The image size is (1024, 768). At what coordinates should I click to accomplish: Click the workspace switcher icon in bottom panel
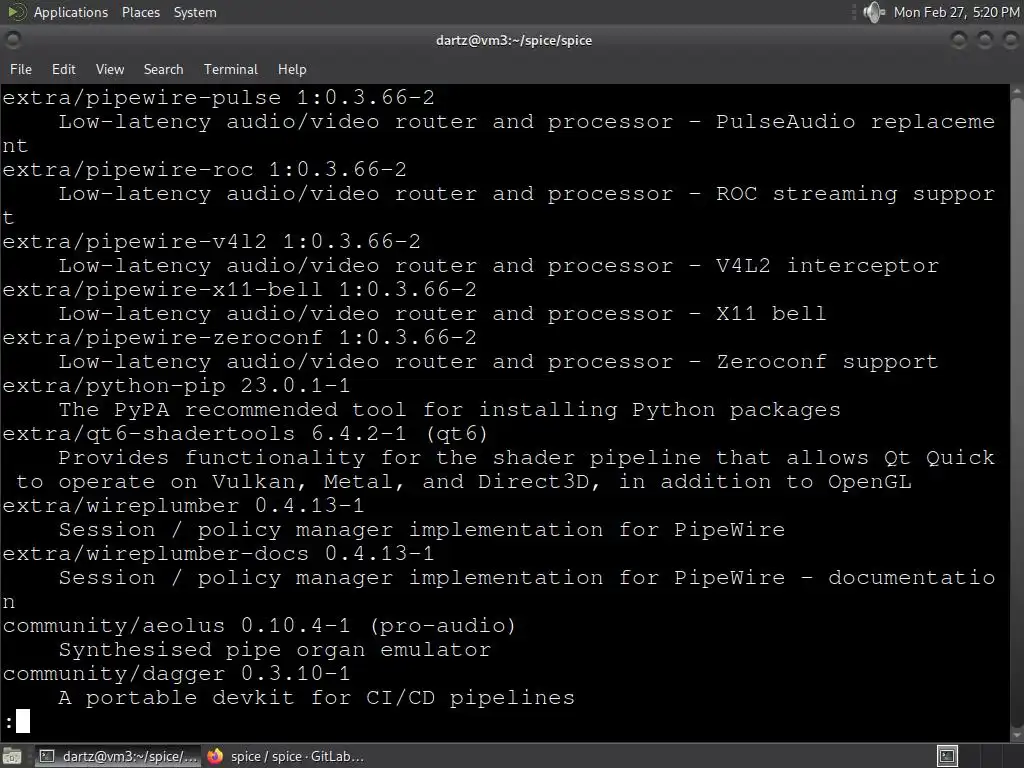coord(948,756)
